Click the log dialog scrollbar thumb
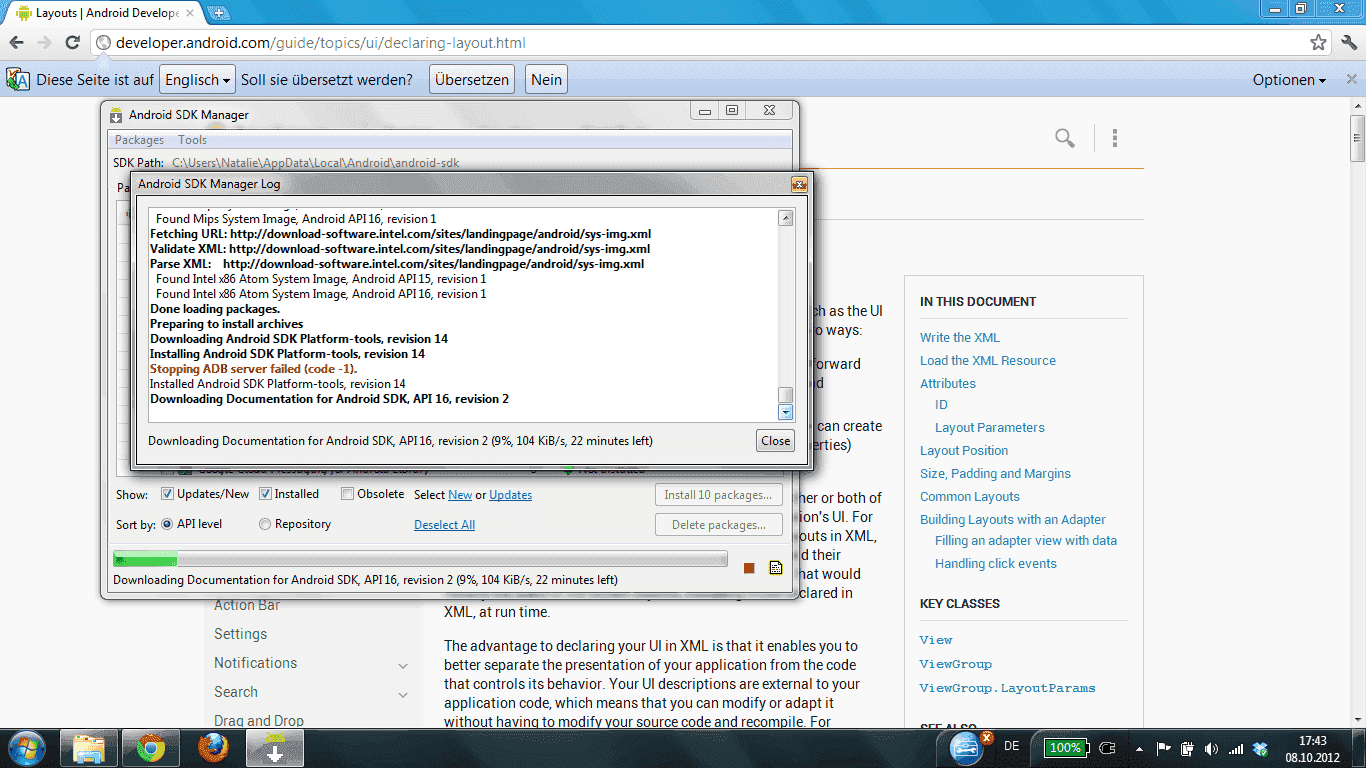The height and width of the screenshot is (768, 1366). click(x=786, y=394)
